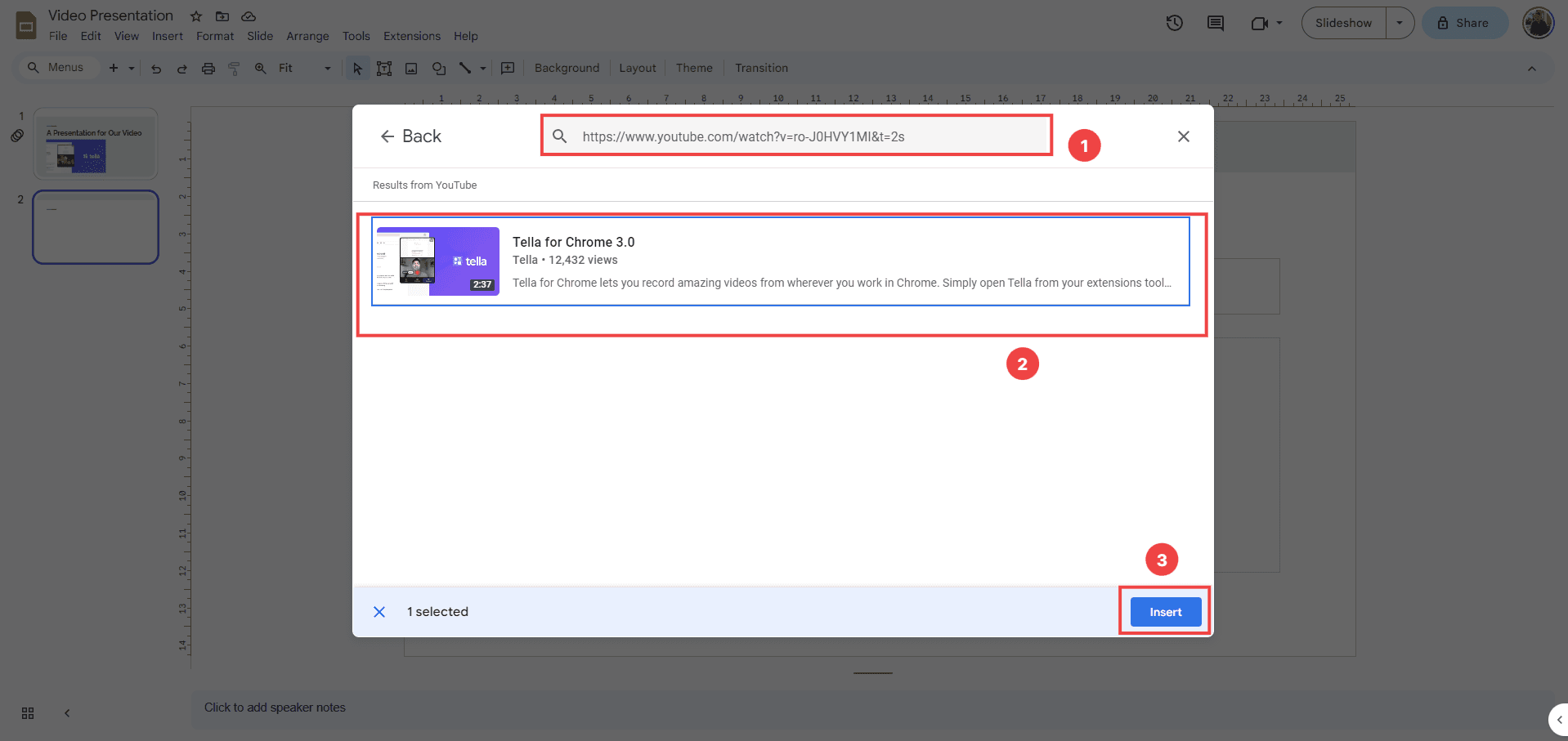
Task: Click the Background toolbar button
Action: (567, 68)
